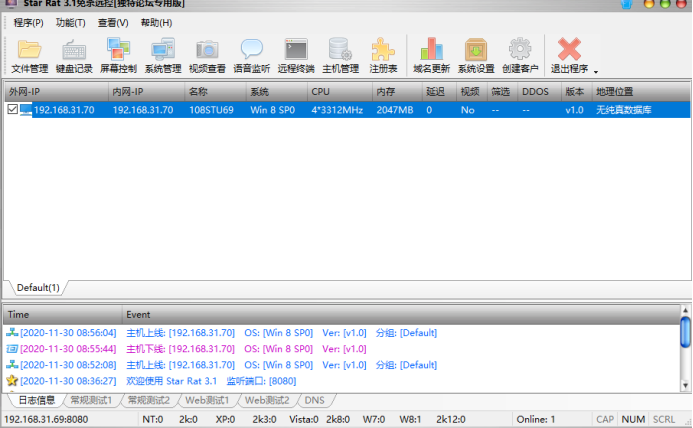This screenshot has width=693, height=428.
Task: Expand the toolbar overflow arrow after 退出程序
Action: point(596,72)
